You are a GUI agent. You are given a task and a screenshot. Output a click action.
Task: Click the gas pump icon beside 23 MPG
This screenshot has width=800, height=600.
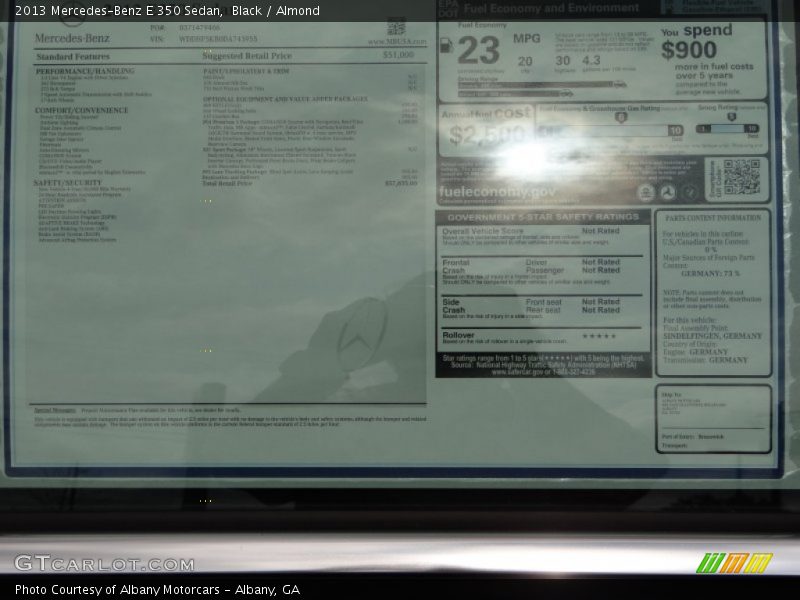pyautogui.click(x=446, y=46)
